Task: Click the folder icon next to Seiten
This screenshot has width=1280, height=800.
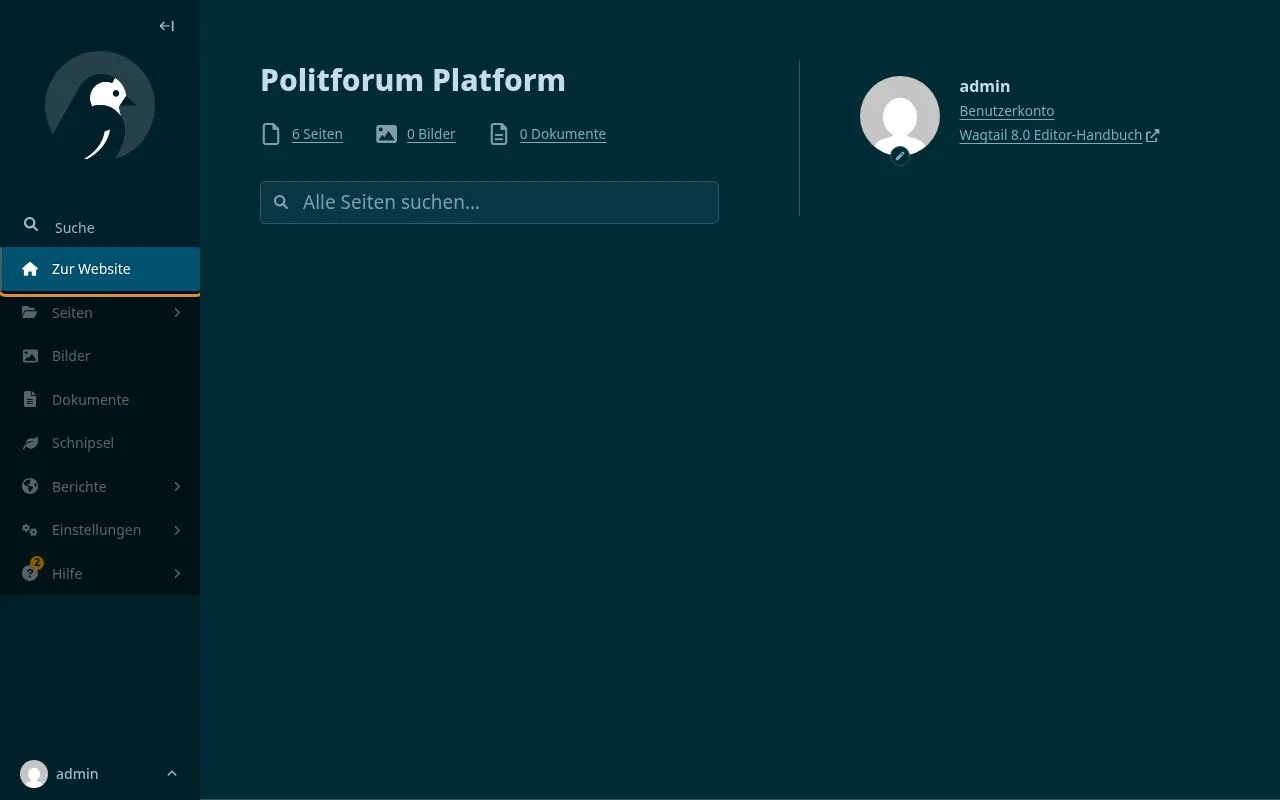Action: click(x=30, y=313)
